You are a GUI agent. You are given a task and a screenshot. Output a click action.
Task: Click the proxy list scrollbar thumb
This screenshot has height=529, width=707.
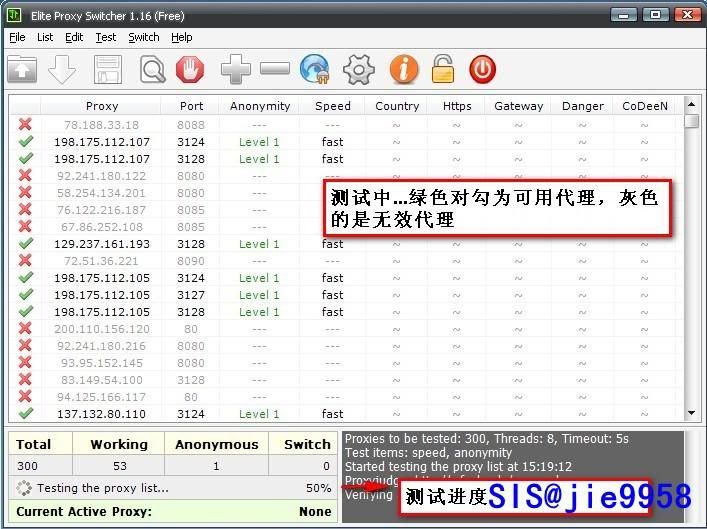(691, 122)
